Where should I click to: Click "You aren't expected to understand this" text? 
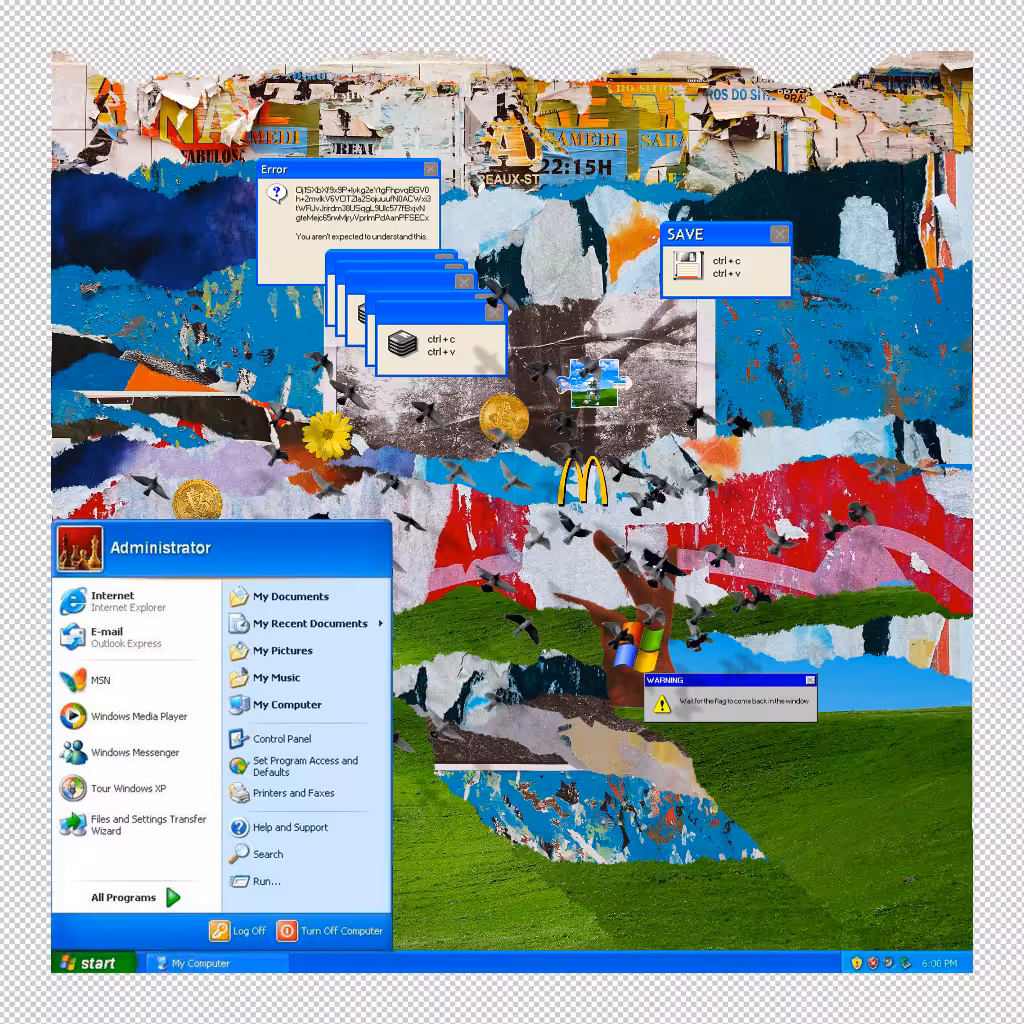click(362, 236)
